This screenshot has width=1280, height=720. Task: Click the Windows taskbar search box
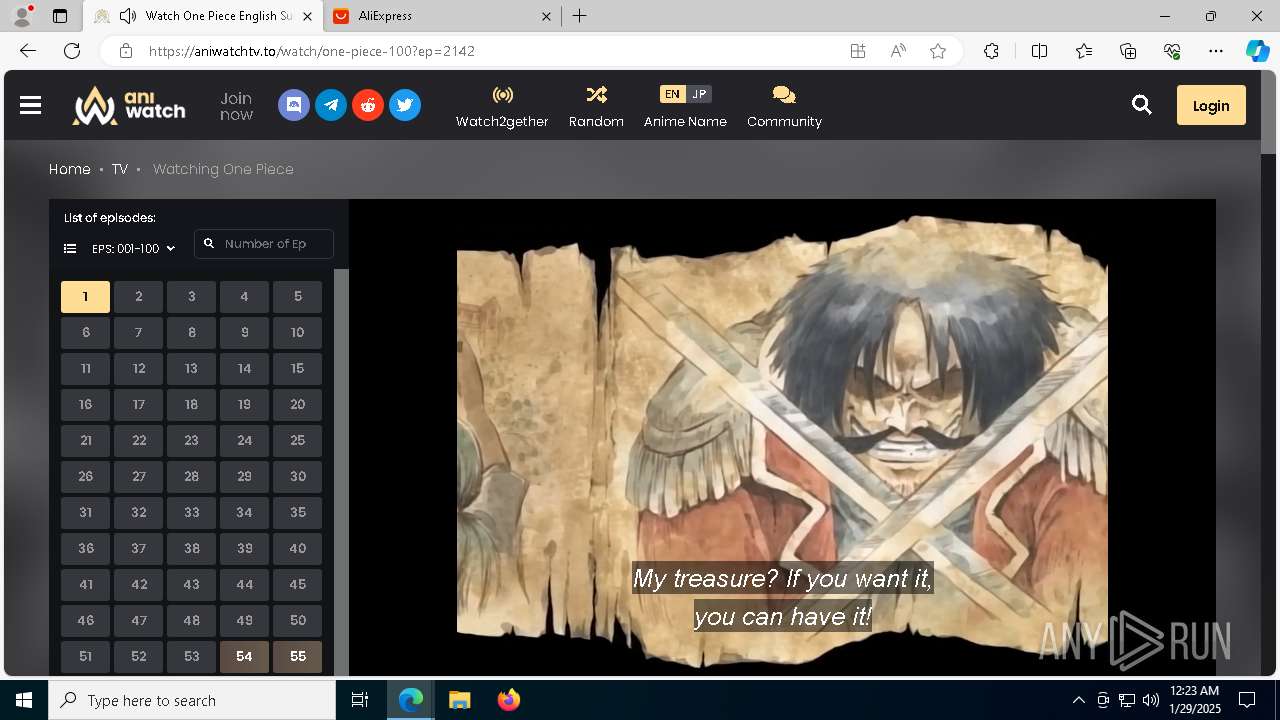click(x=192, y=700)
